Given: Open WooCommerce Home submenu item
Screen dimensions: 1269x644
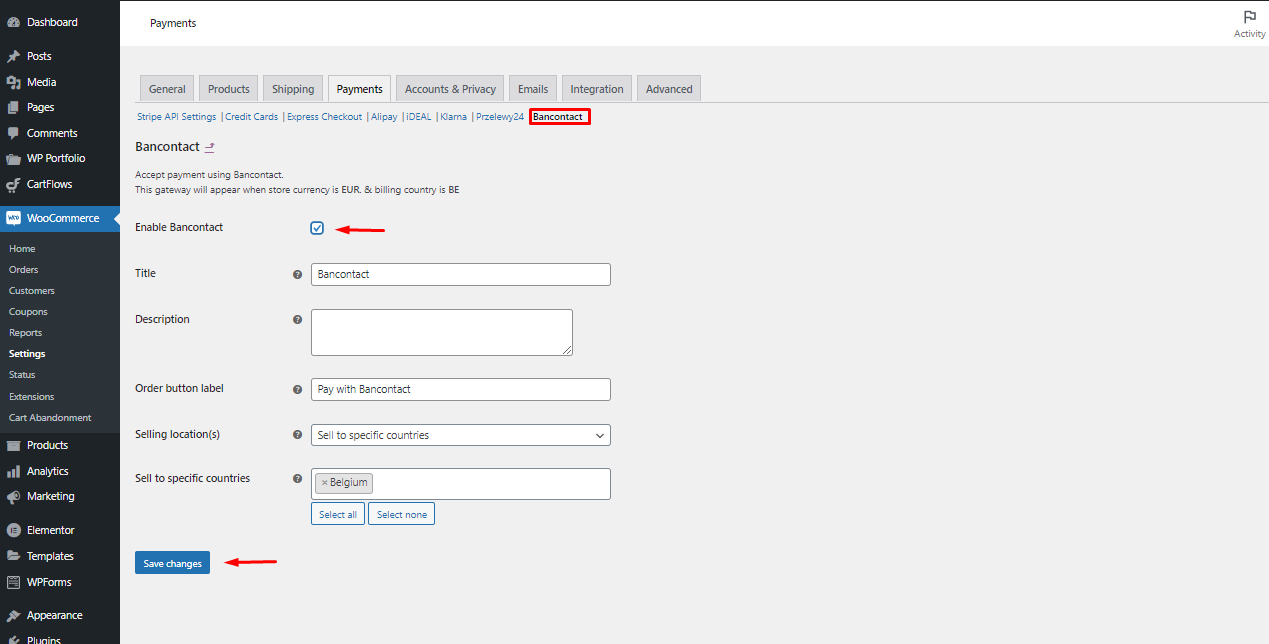Looking at the screenshot, I should pos(22,249).
